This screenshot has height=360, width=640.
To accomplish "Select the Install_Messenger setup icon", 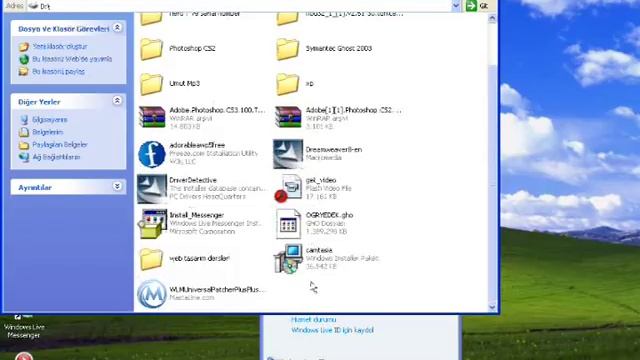I will click(x=152, y=224).
